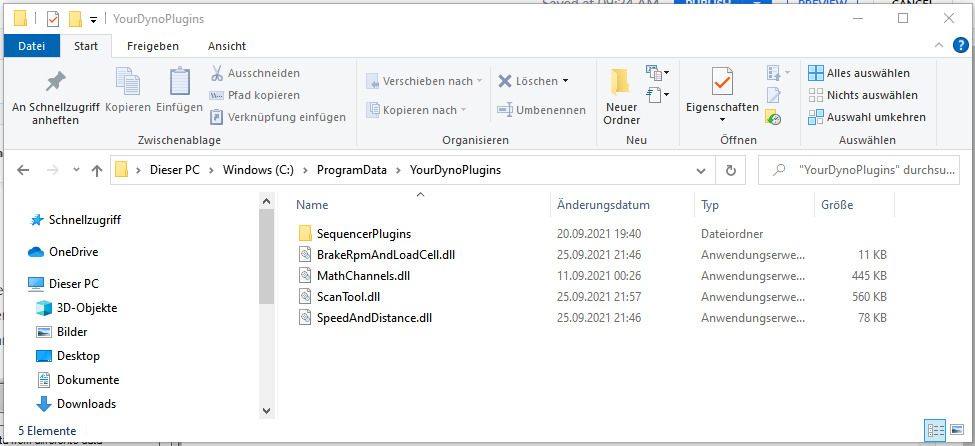Expand address bar history dropdown

tap(701, 170)
